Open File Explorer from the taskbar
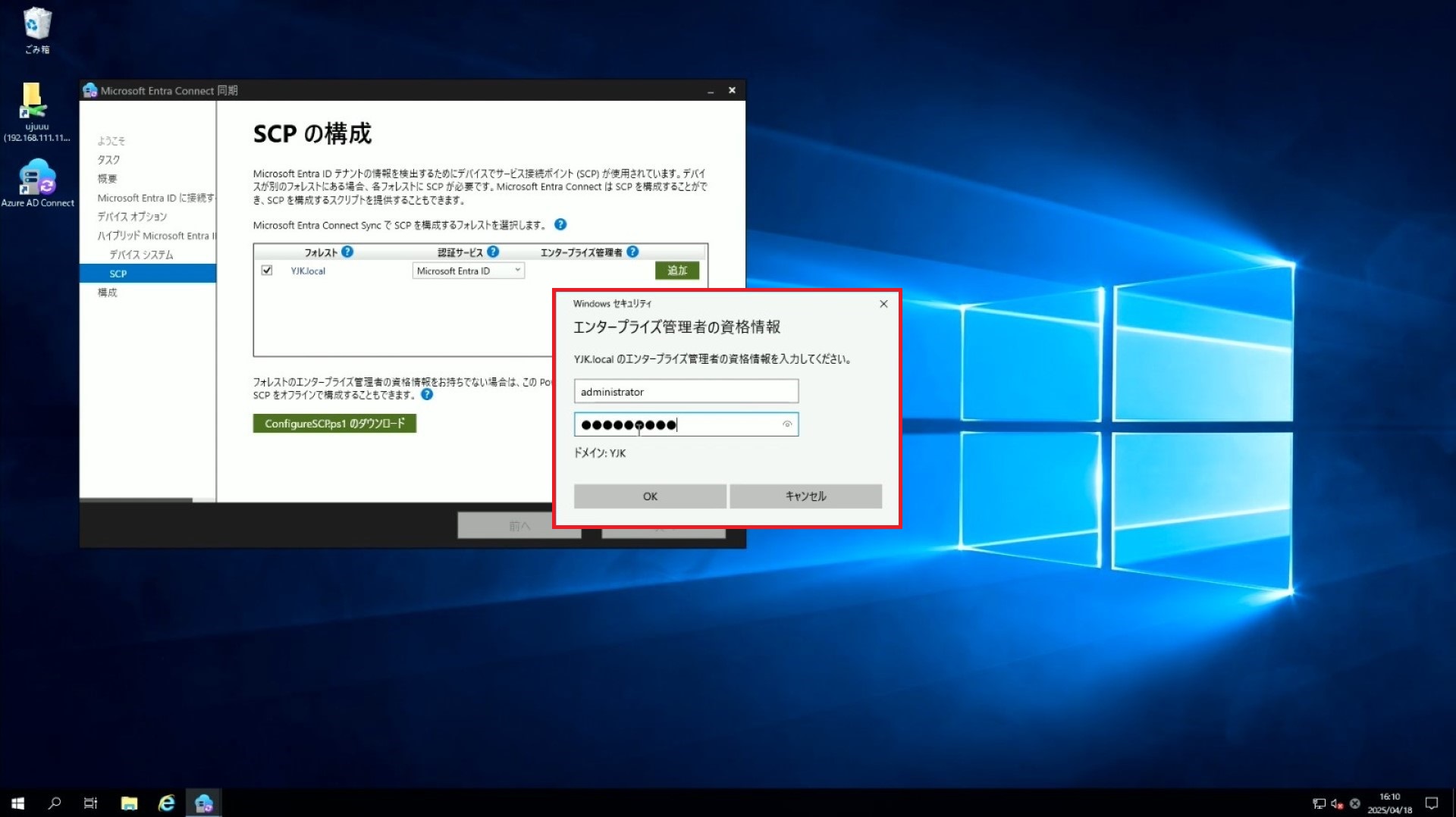1456x817 pixels. [129, 803]
